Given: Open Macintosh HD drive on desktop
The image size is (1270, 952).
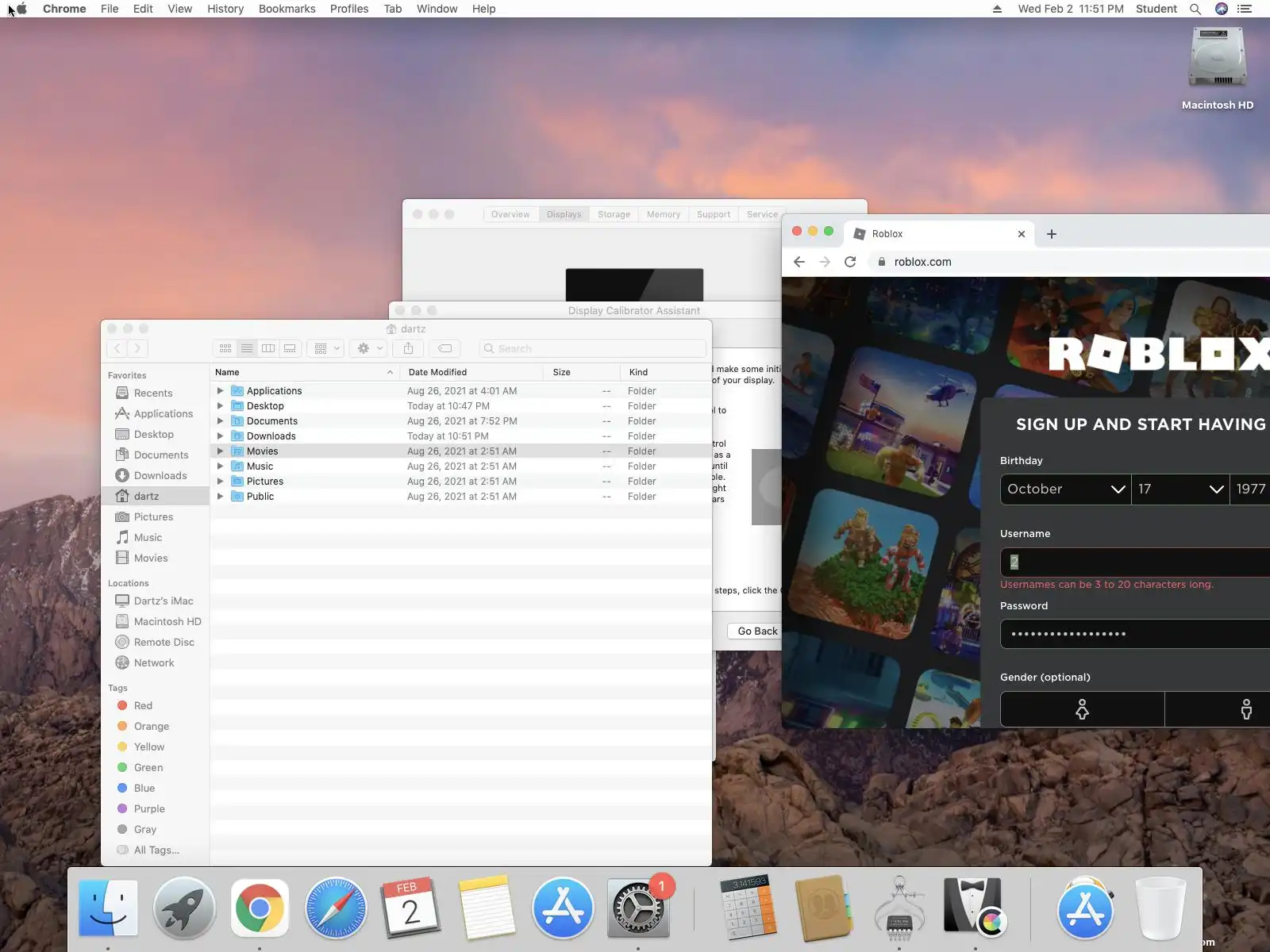Looking at the screenshot, I should coord(1218,68).
